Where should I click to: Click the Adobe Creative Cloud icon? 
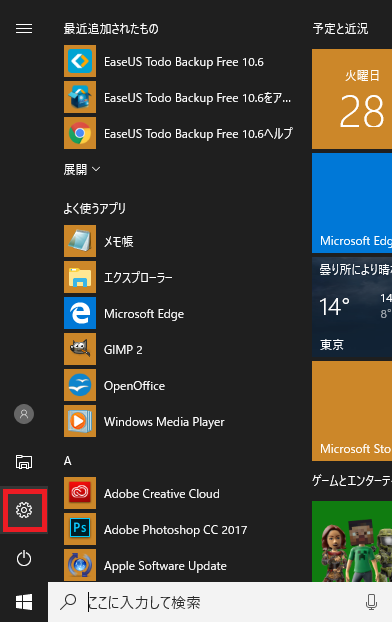pos(80,493)
